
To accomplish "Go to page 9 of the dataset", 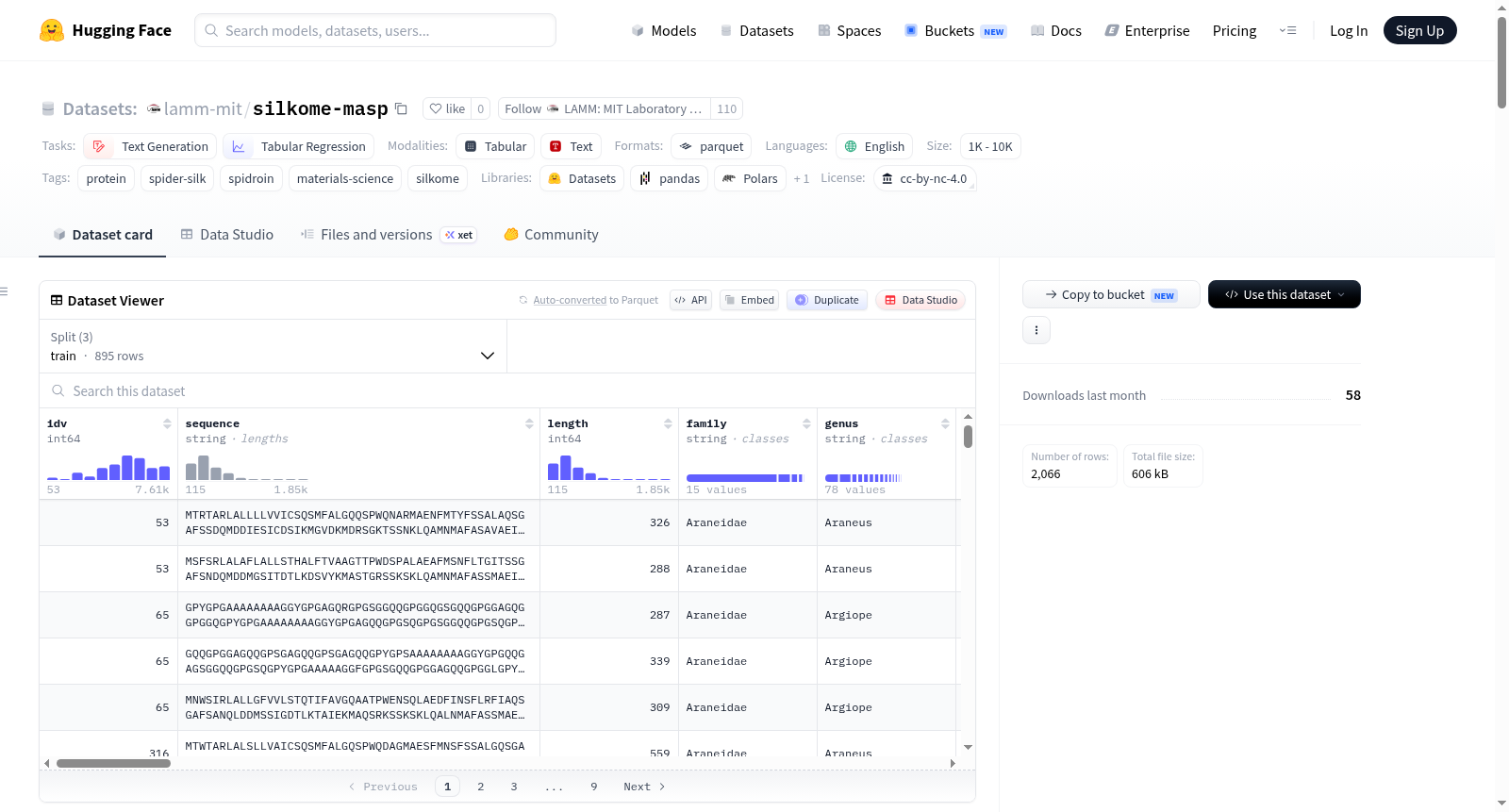I will 594,787.
